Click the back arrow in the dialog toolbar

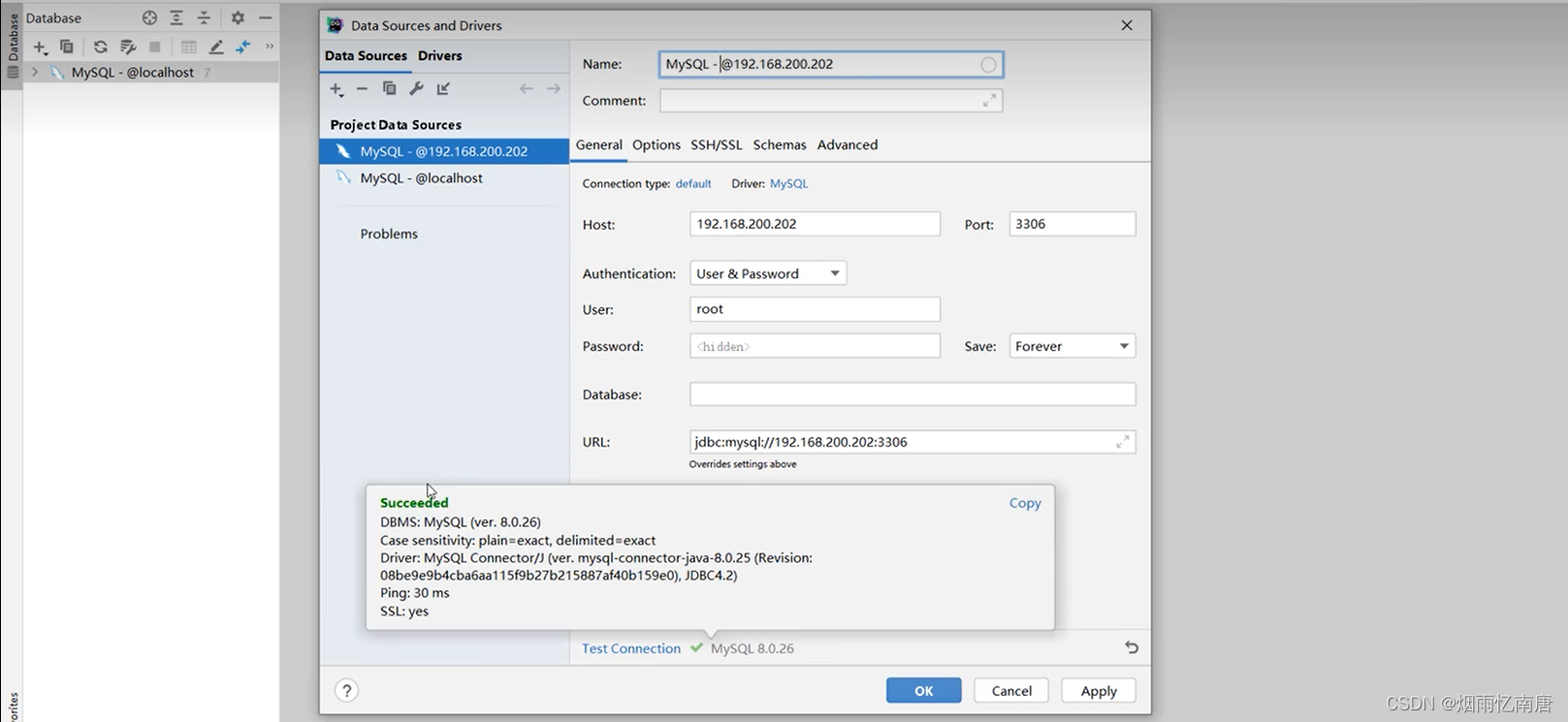[x=526, y=89]
